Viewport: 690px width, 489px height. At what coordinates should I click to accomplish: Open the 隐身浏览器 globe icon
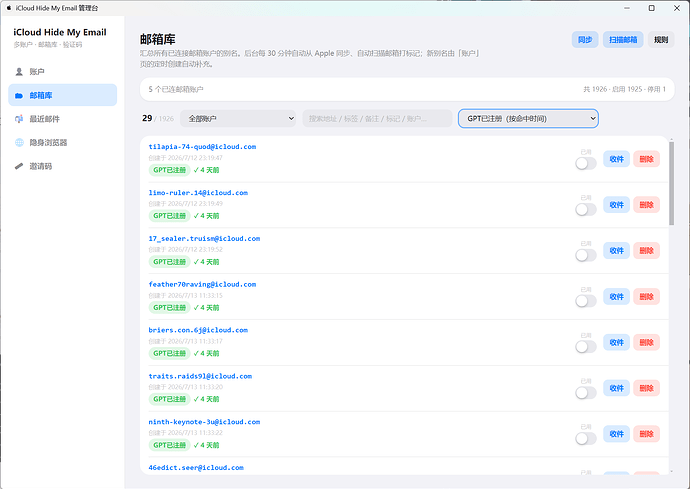(x=19, y=143)
